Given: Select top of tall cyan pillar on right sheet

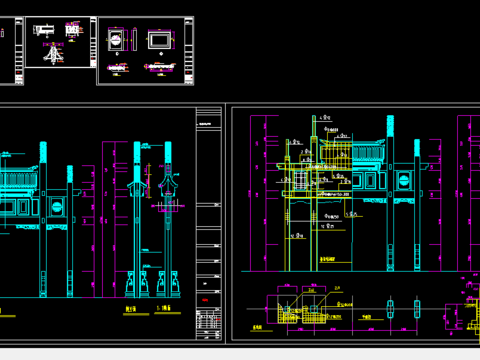Looking at the screenshot, I should (x=390, y=126).
